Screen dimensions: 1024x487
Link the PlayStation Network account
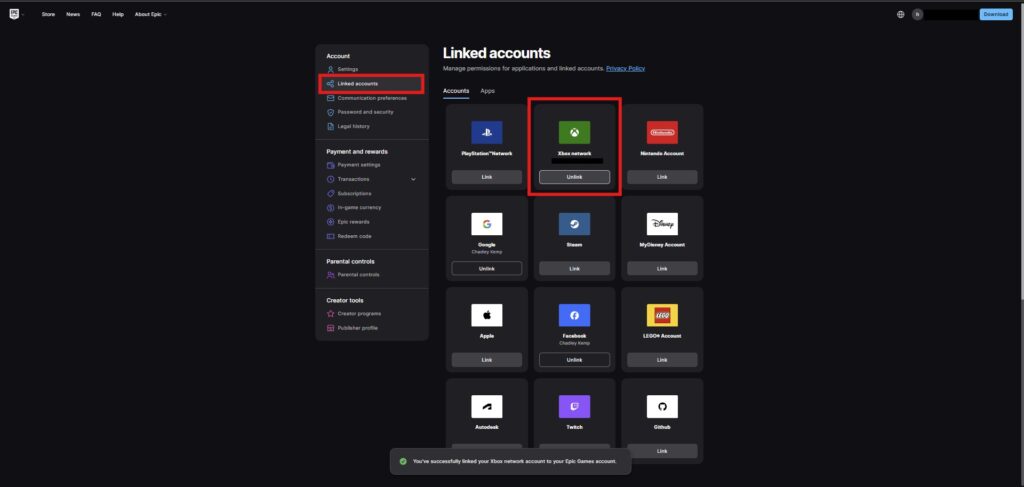tap(487, 177)
